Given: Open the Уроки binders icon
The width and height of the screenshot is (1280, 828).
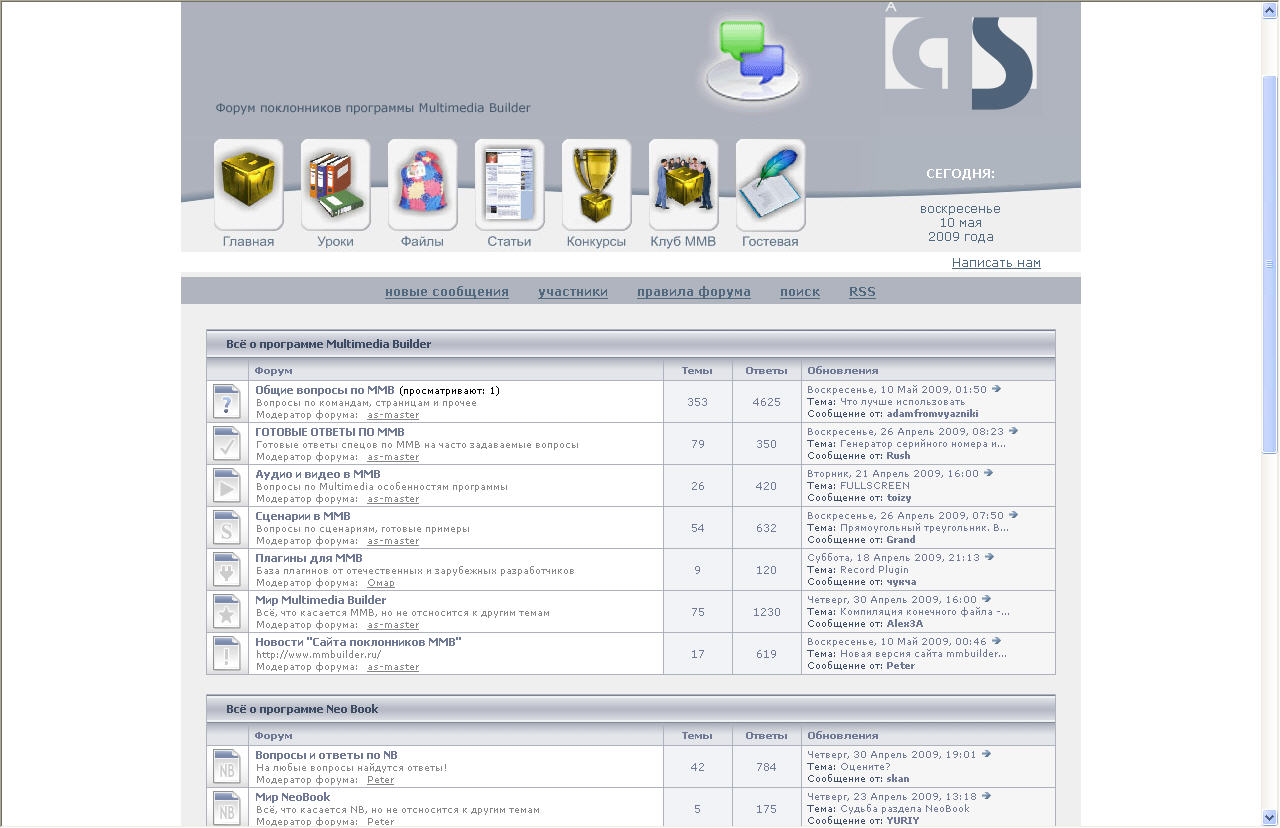Looking at the screenshot, I should pos(335,184).
